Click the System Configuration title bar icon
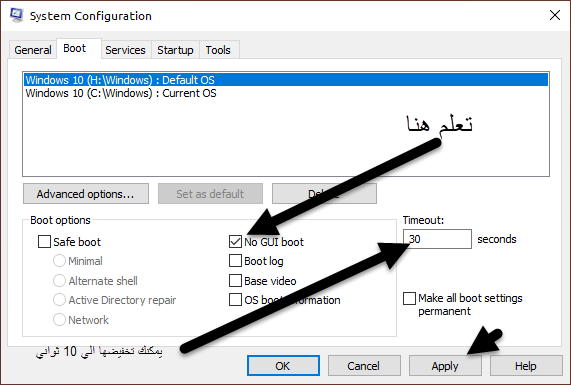 pos(16,15)
